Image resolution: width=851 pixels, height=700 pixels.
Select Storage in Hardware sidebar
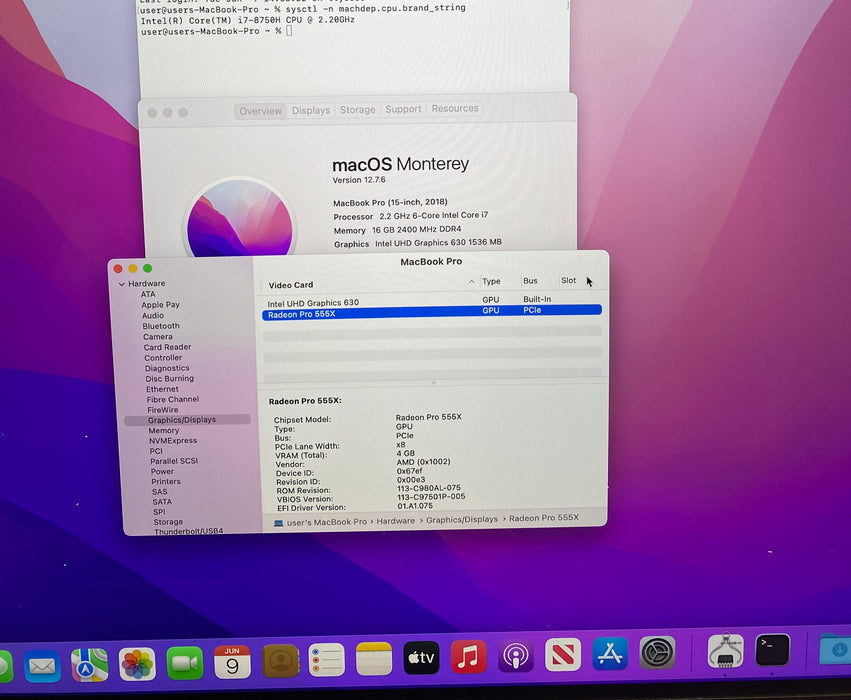[x=168, y=522]
